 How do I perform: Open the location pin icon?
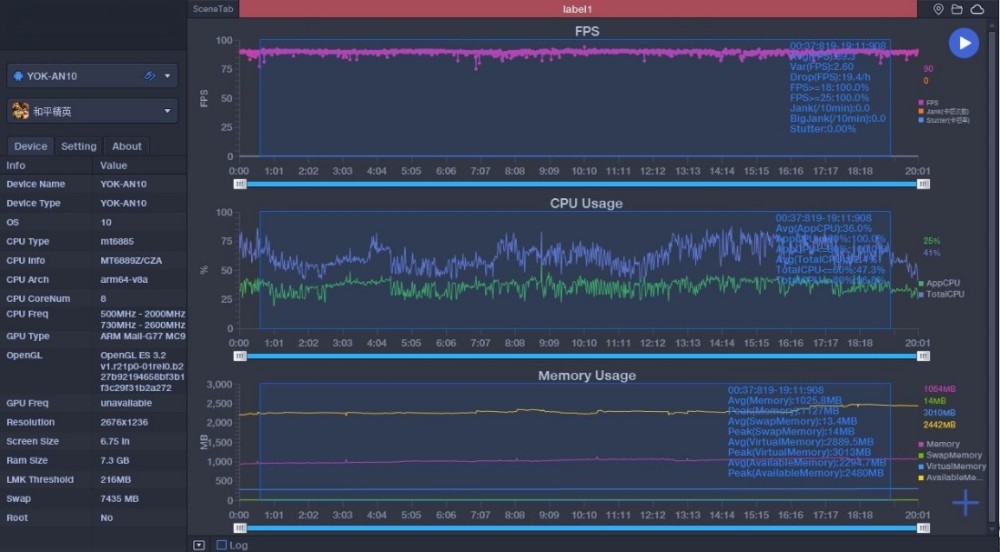click(x=938, y=9)
